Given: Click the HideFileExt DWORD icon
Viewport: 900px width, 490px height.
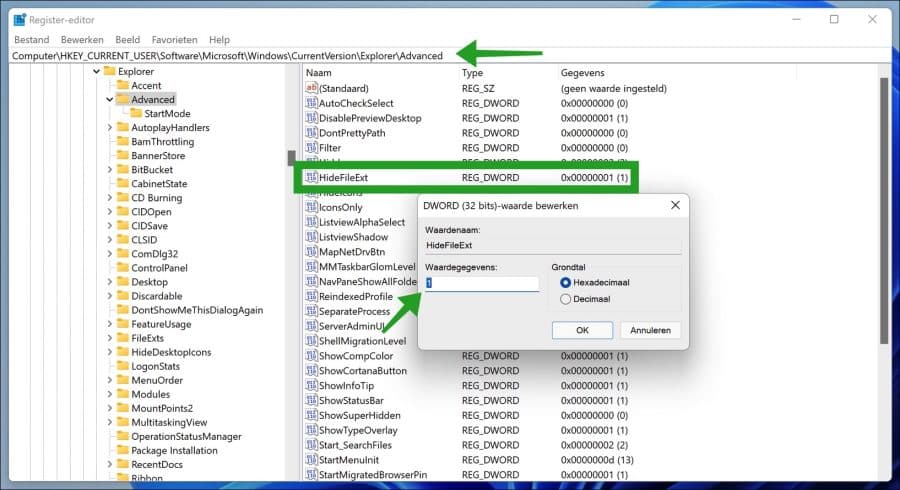Looking at the screenshot, I should [x=312, y=177].
